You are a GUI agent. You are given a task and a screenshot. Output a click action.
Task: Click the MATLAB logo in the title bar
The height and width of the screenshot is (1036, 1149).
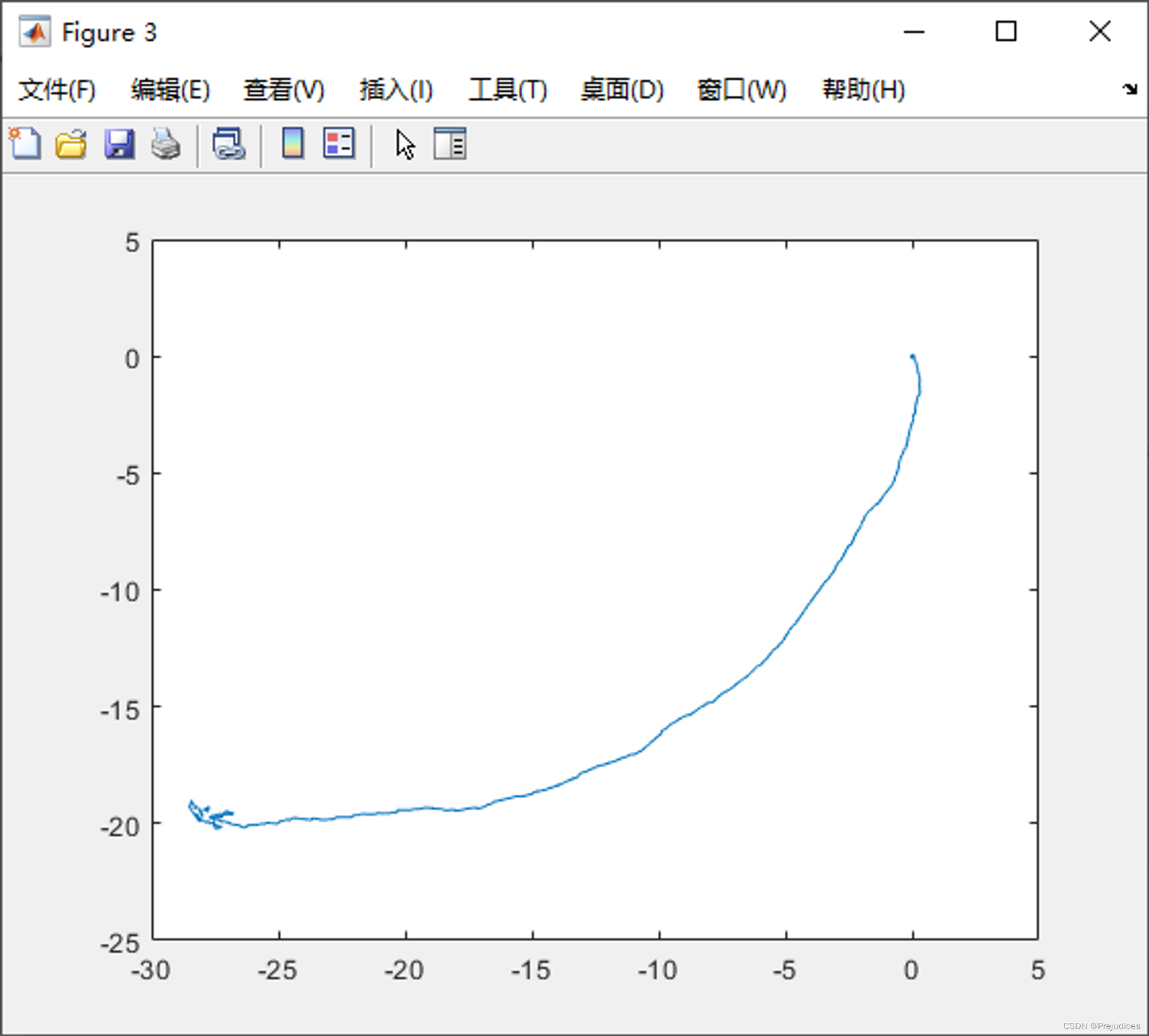coord(35,32)
